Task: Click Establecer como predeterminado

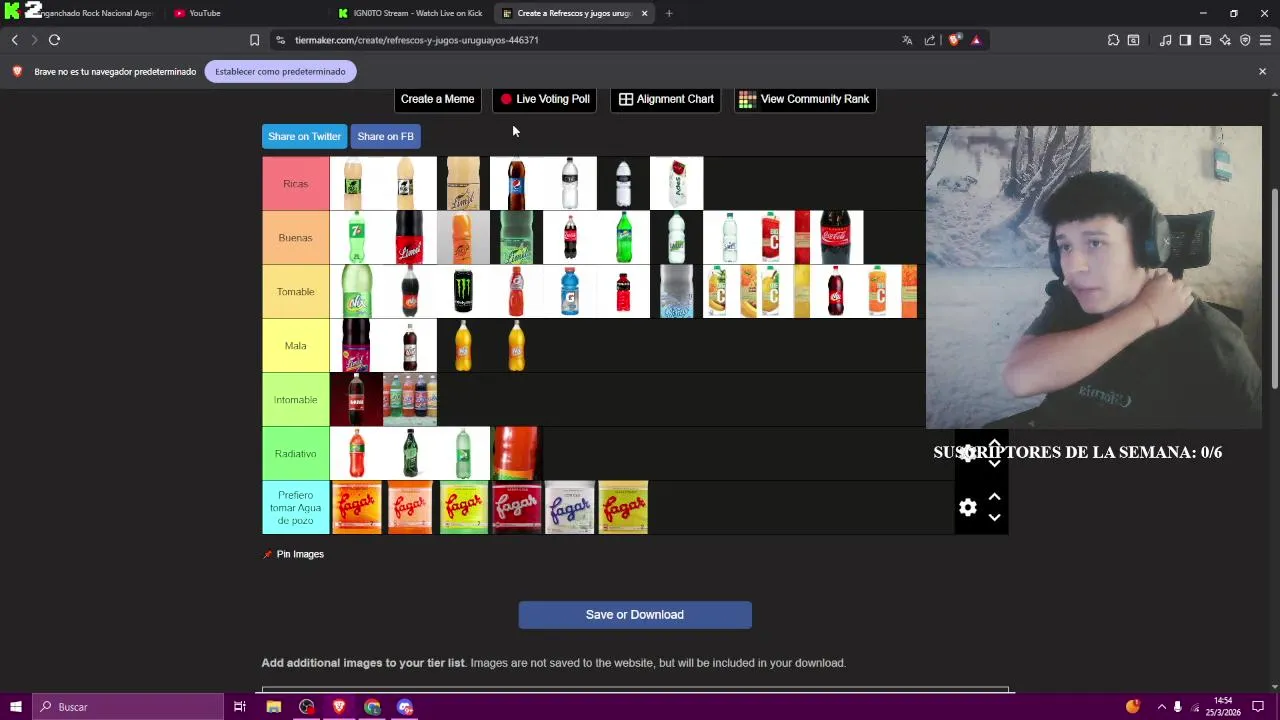Action: (x=280, y=71)
